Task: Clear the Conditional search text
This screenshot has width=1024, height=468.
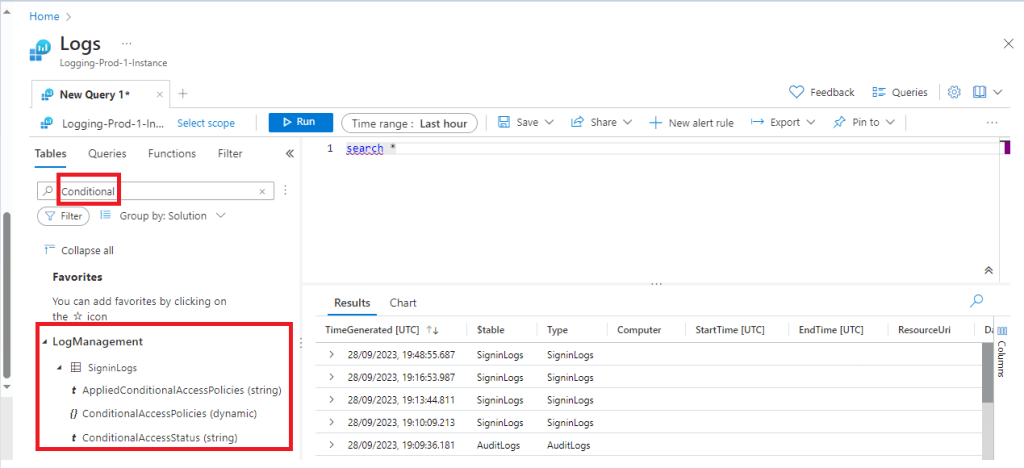Action: [x=262, y=190]
